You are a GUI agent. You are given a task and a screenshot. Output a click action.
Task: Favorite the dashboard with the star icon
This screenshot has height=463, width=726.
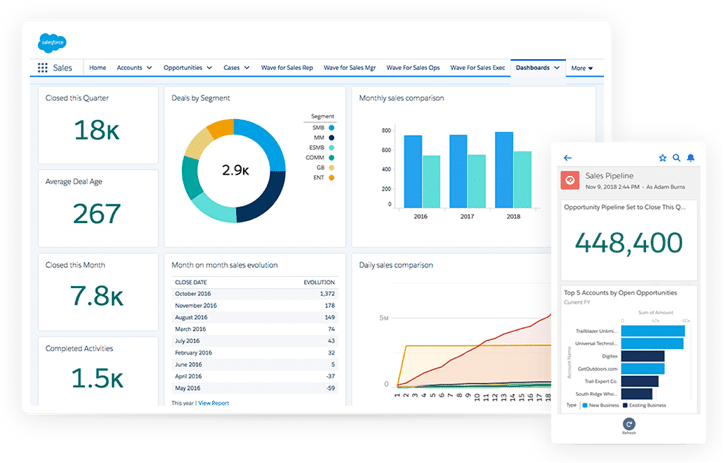click(x=662, y=157)
